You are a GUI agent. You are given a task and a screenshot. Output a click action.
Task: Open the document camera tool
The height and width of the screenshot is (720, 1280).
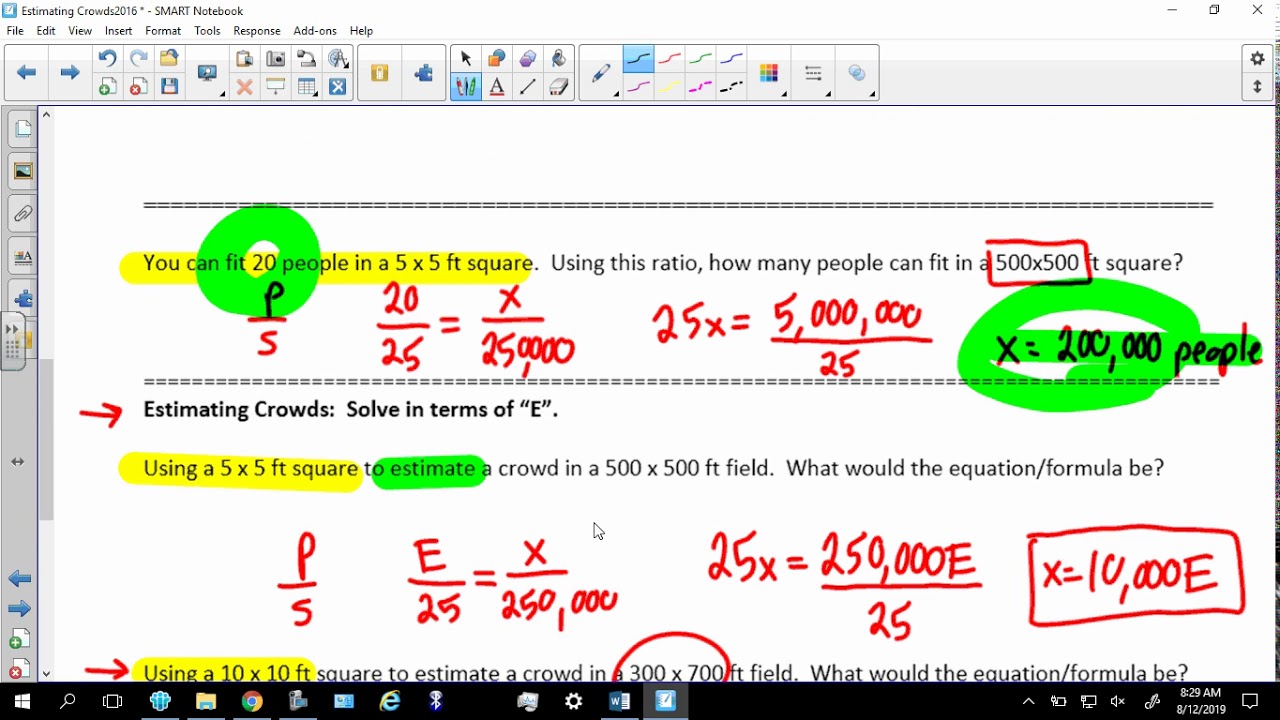pos(307,59)
